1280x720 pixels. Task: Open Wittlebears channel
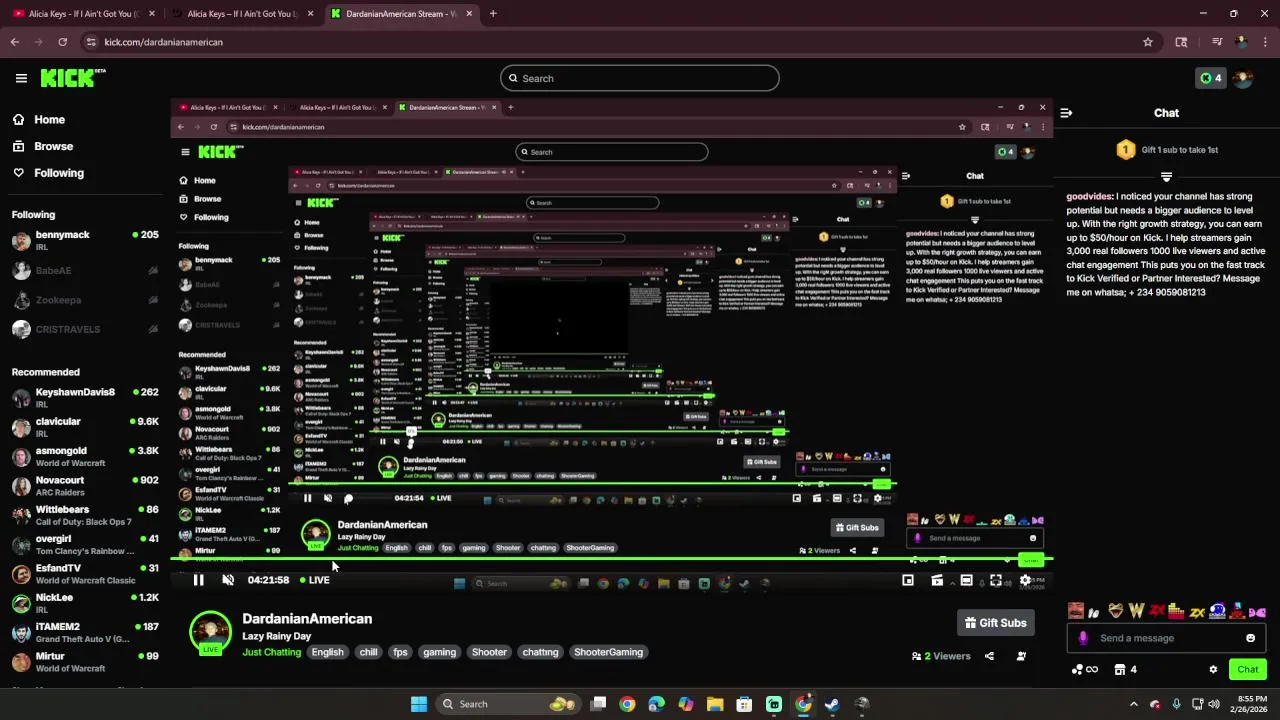coord(85,515)
